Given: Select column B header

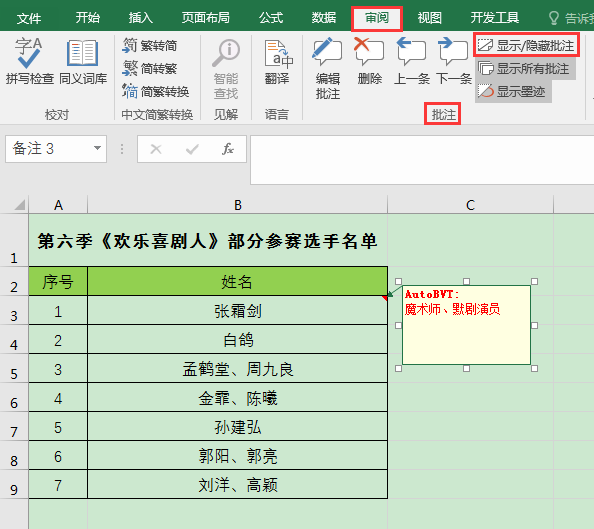Looking at the screenshot, I should pyautogui.click(x=238, y=205).
